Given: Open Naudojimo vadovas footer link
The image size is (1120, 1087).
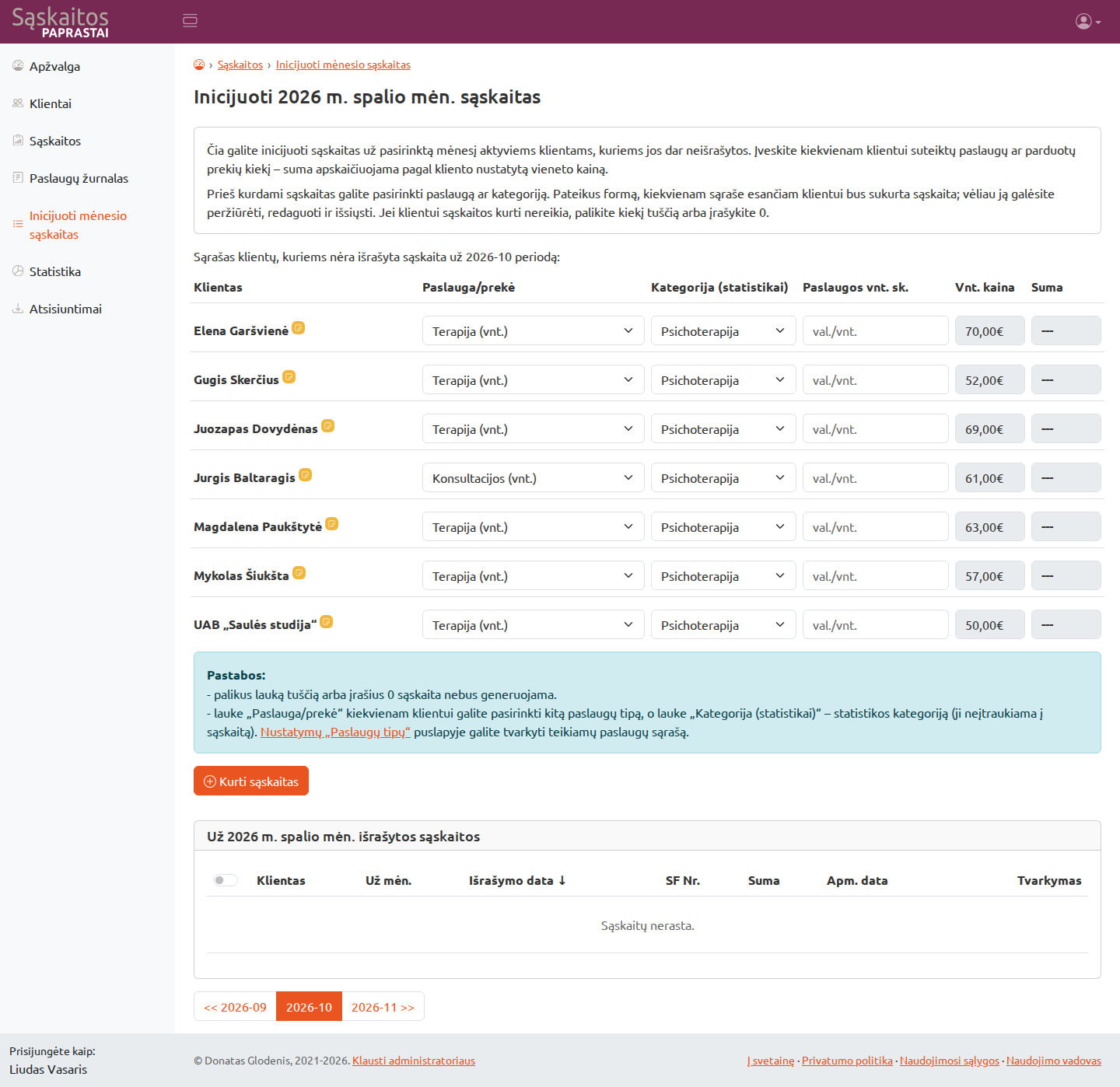Looking at the screenshot, I should pyautogui.click(x=1054, y=1061).
